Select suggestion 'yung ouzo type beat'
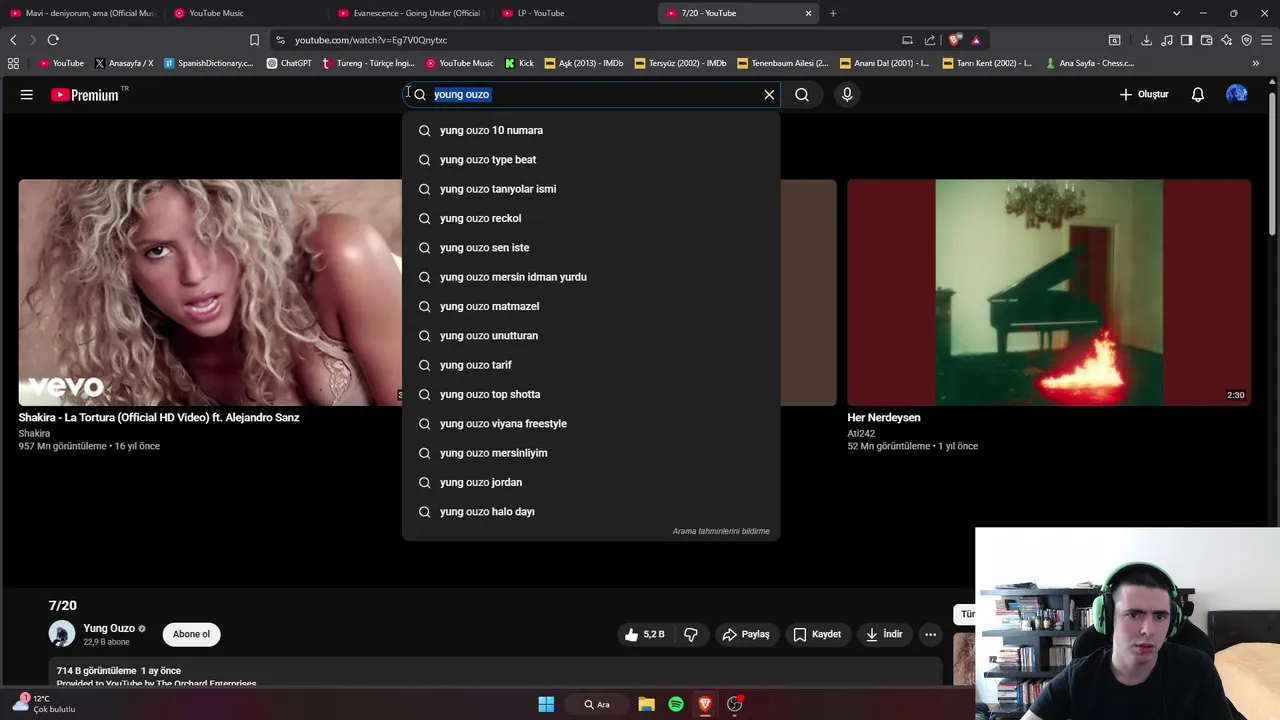This screenshot has width=1280, height=720. point(591,160)
